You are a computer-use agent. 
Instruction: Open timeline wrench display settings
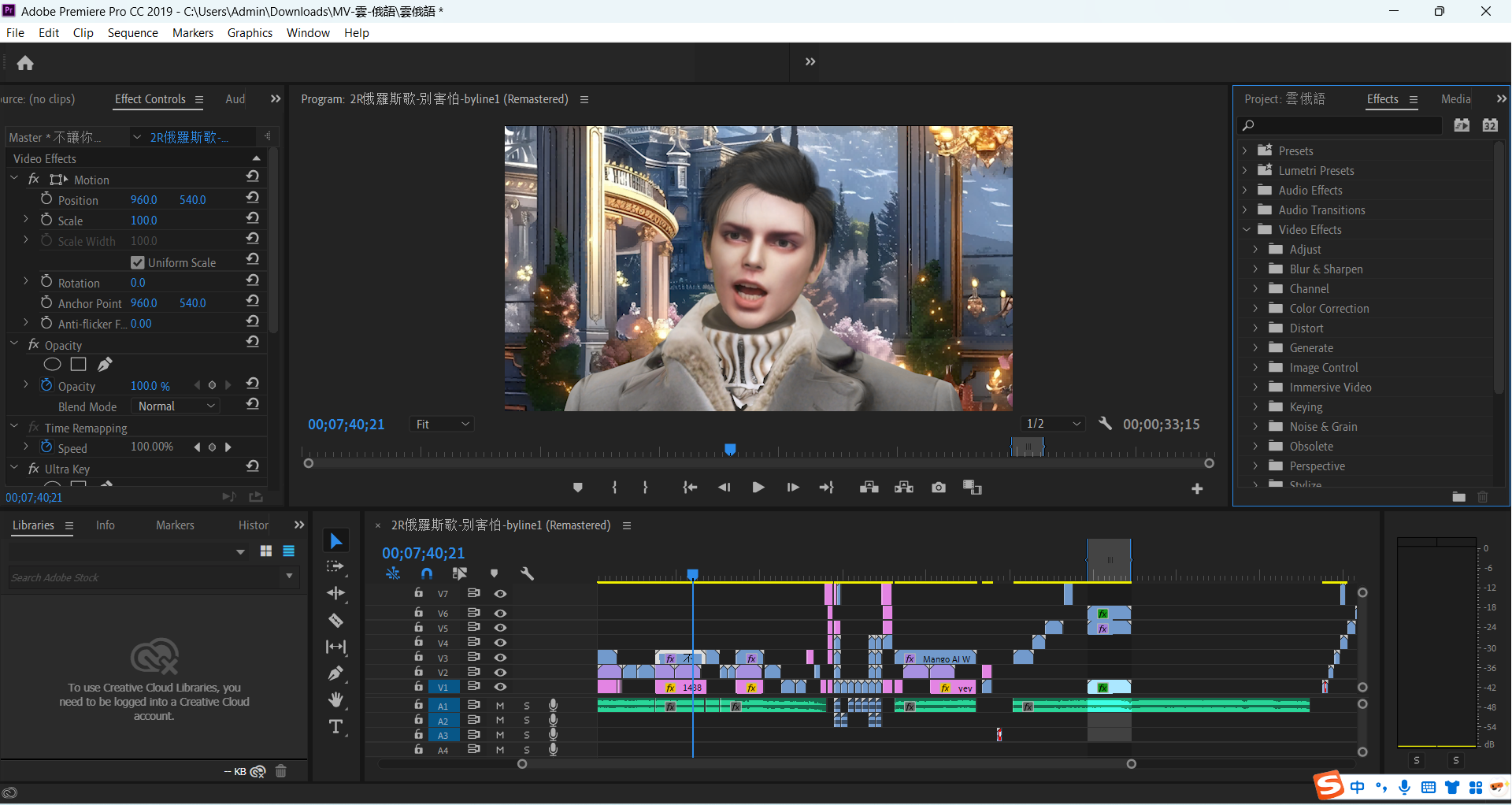(x=527, y=573)
